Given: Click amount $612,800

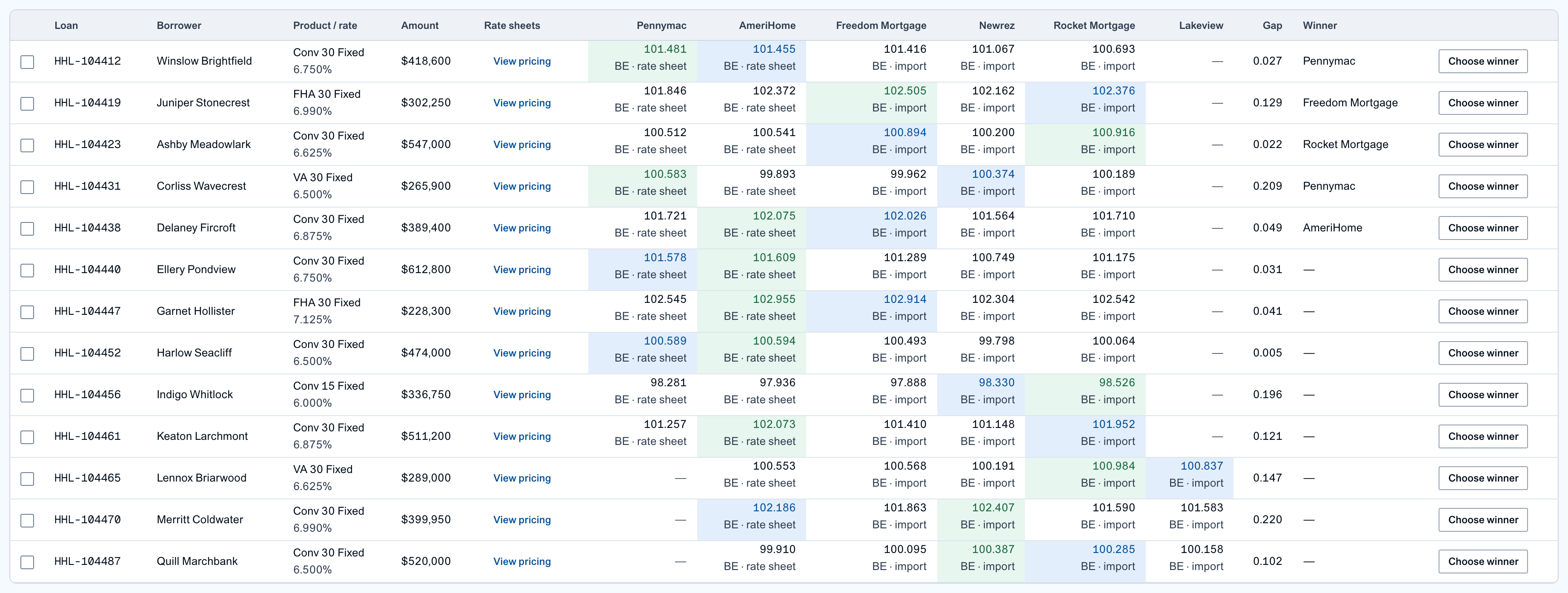Looking at the screenshot, I should point(426,269).
